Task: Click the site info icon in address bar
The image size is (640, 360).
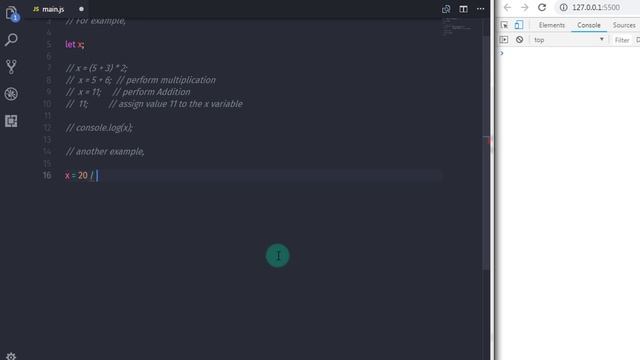Action: (x=563, y=7)
